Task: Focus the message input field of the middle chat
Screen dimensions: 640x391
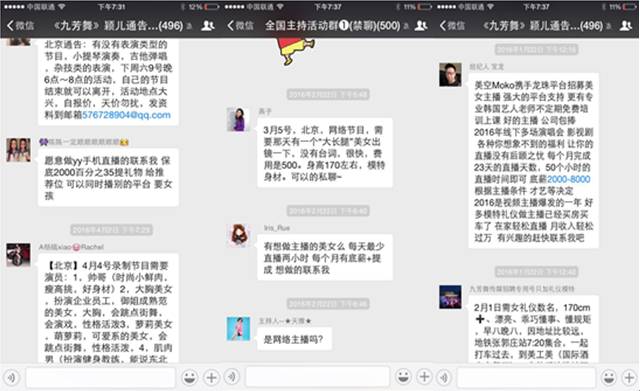Action: coord(318,376)
